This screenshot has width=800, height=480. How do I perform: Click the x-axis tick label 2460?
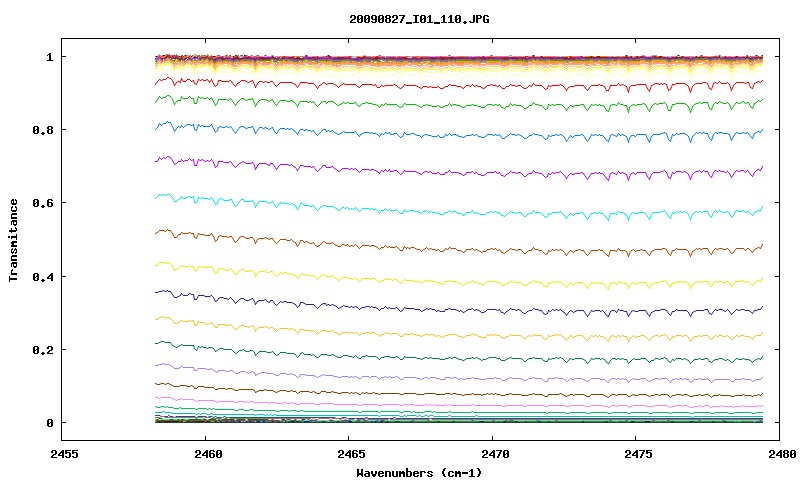point(208,454)
